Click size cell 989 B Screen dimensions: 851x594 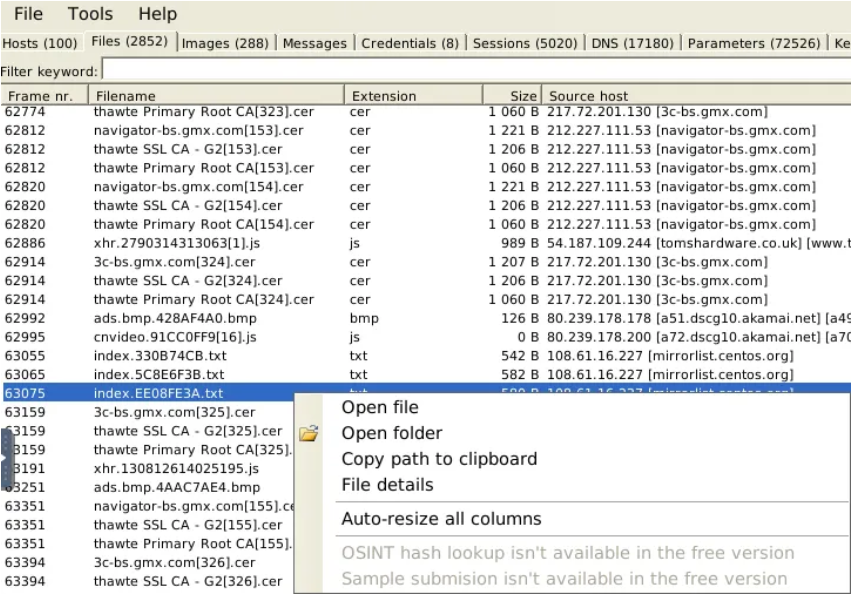coord(519,243)
